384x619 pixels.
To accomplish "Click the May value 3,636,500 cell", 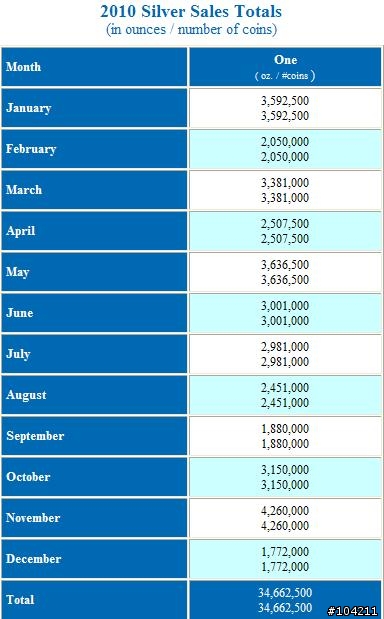I will coord(285,272).
